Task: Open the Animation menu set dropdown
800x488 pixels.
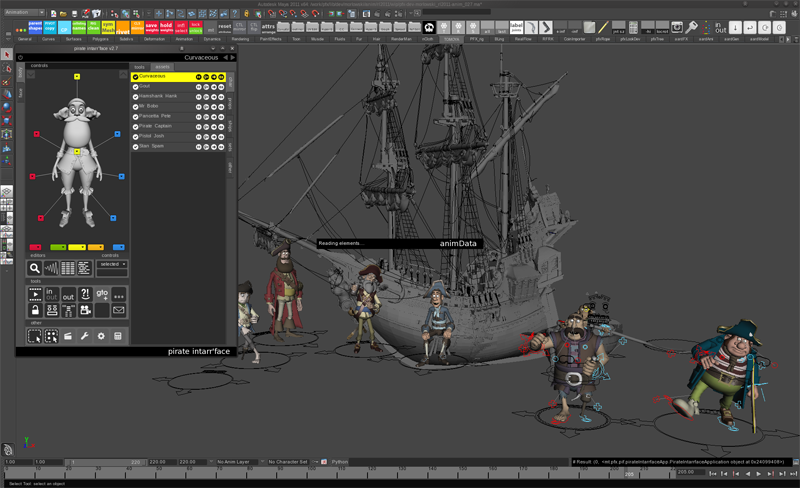Action: point(24,12)
